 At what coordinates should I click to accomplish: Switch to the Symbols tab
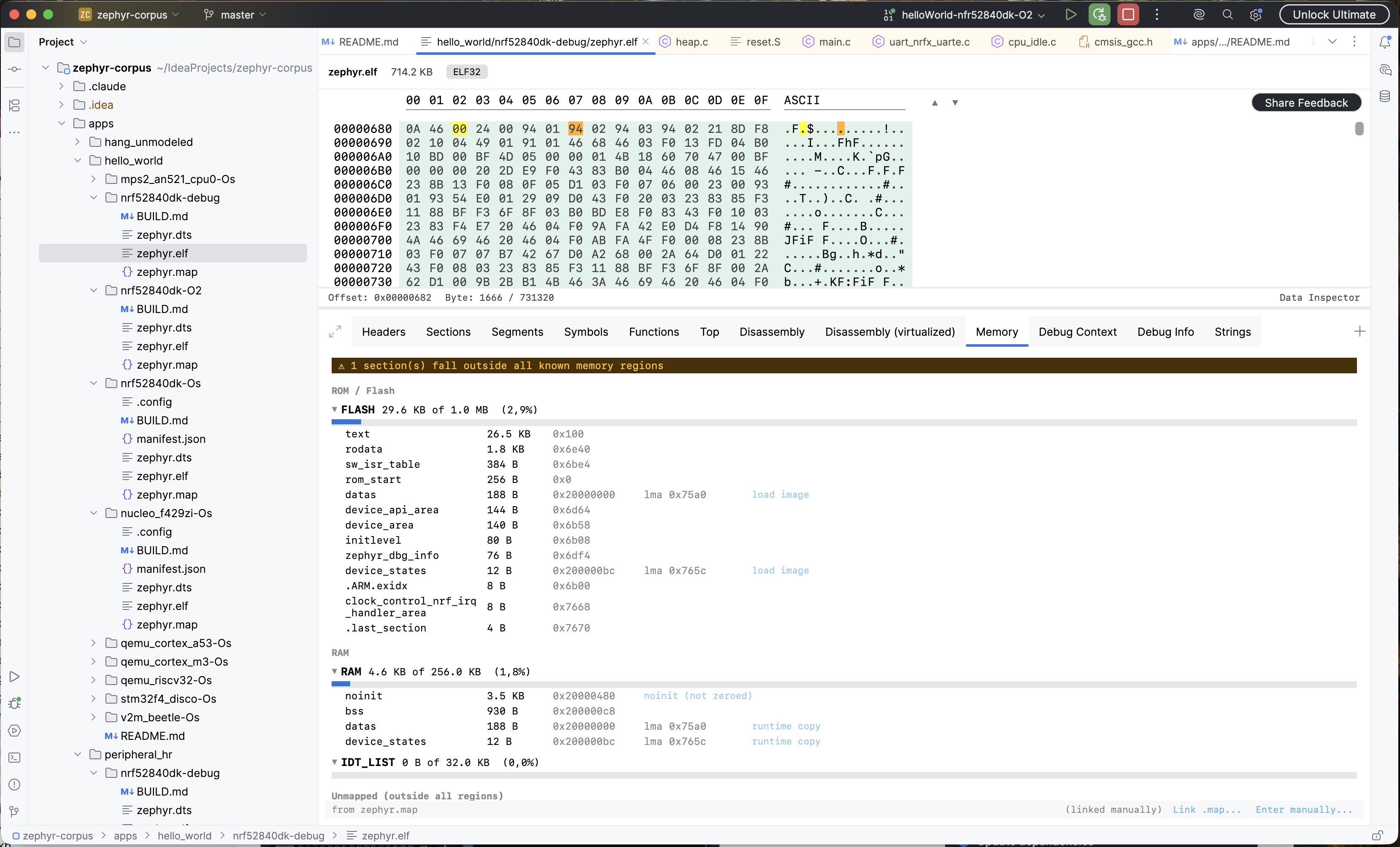[x=586, y=332]
